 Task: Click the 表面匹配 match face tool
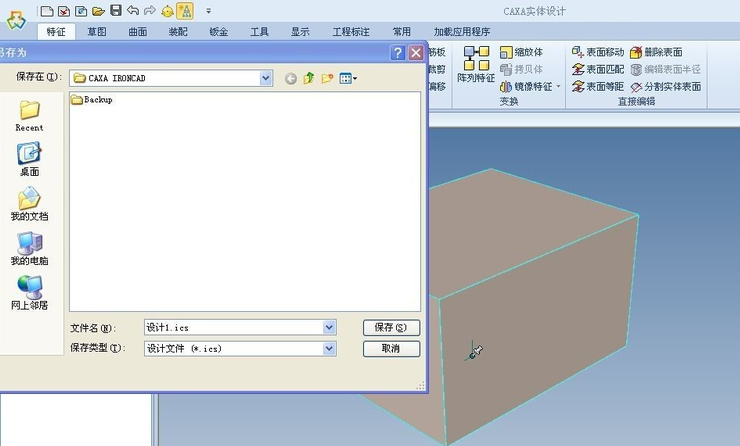coord(597,69)
